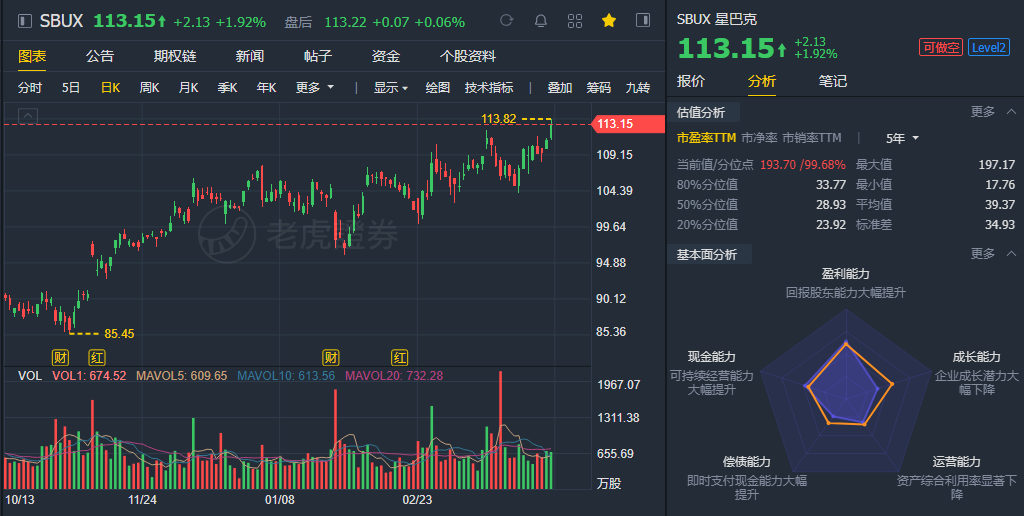1024x516 pixels.
Task: Select the 日K chart period
Action: coord(110,88)
